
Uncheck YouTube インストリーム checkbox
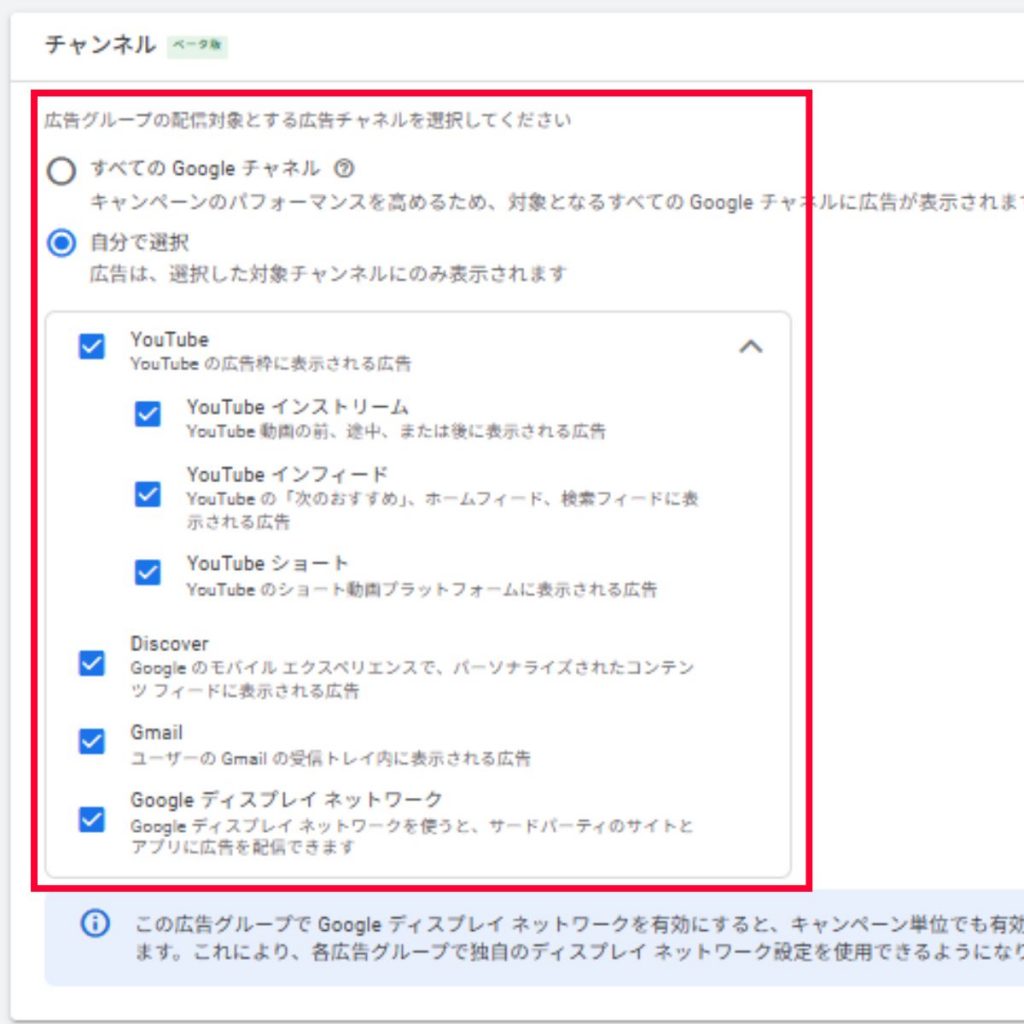148,413
